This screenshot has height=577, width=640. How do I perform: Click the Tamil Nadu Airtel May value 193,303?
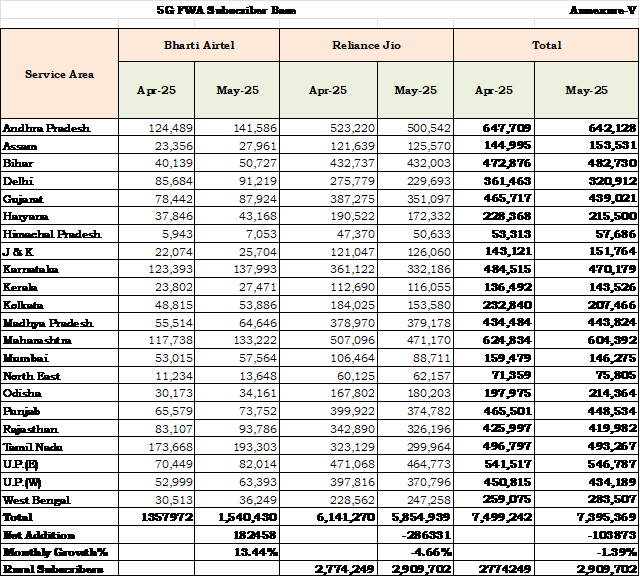[x=255, y=447]
